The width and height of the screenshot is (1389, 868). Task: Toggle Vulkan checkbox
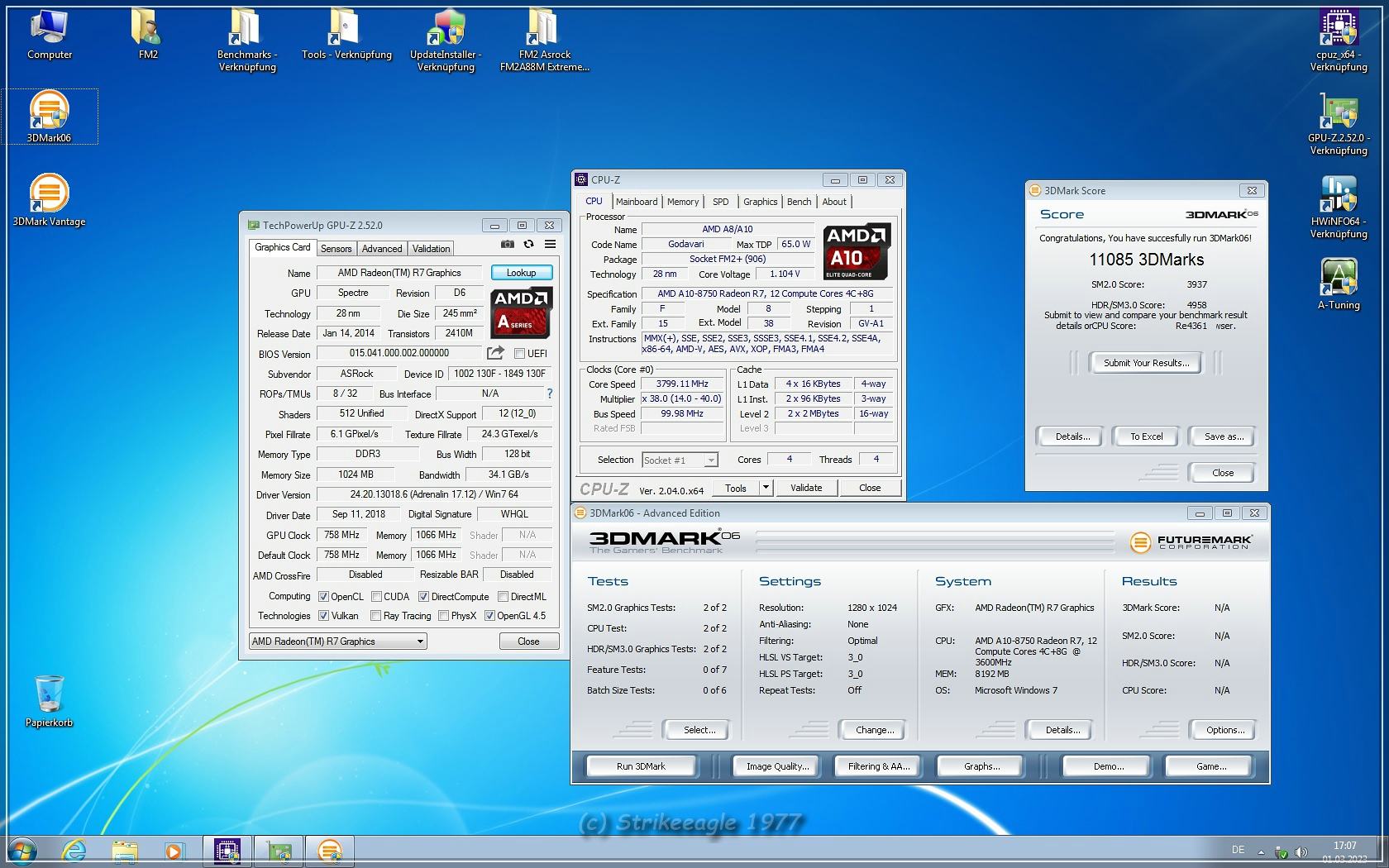click(x=323, y=616)
